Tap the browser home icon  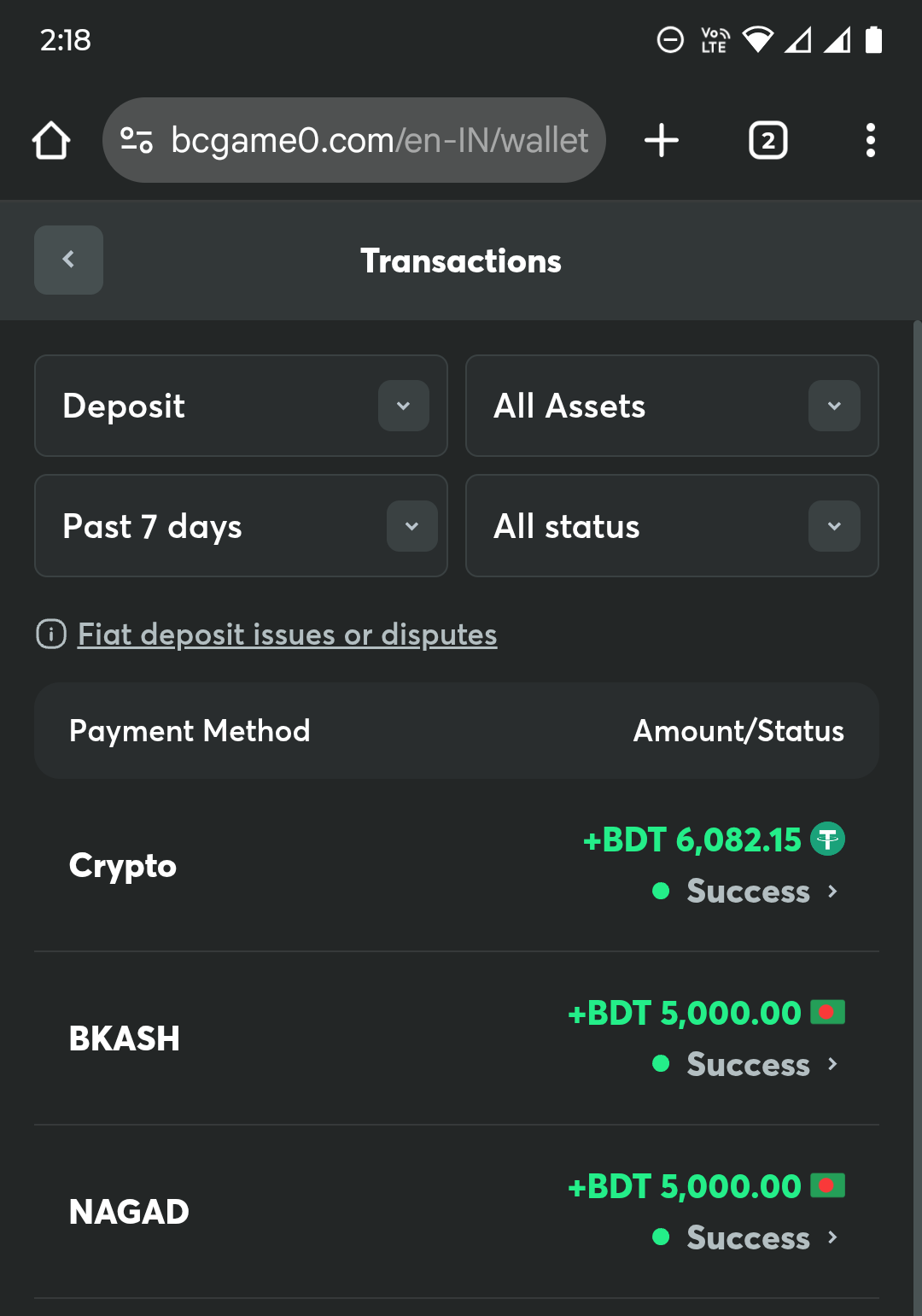point(51,140)
